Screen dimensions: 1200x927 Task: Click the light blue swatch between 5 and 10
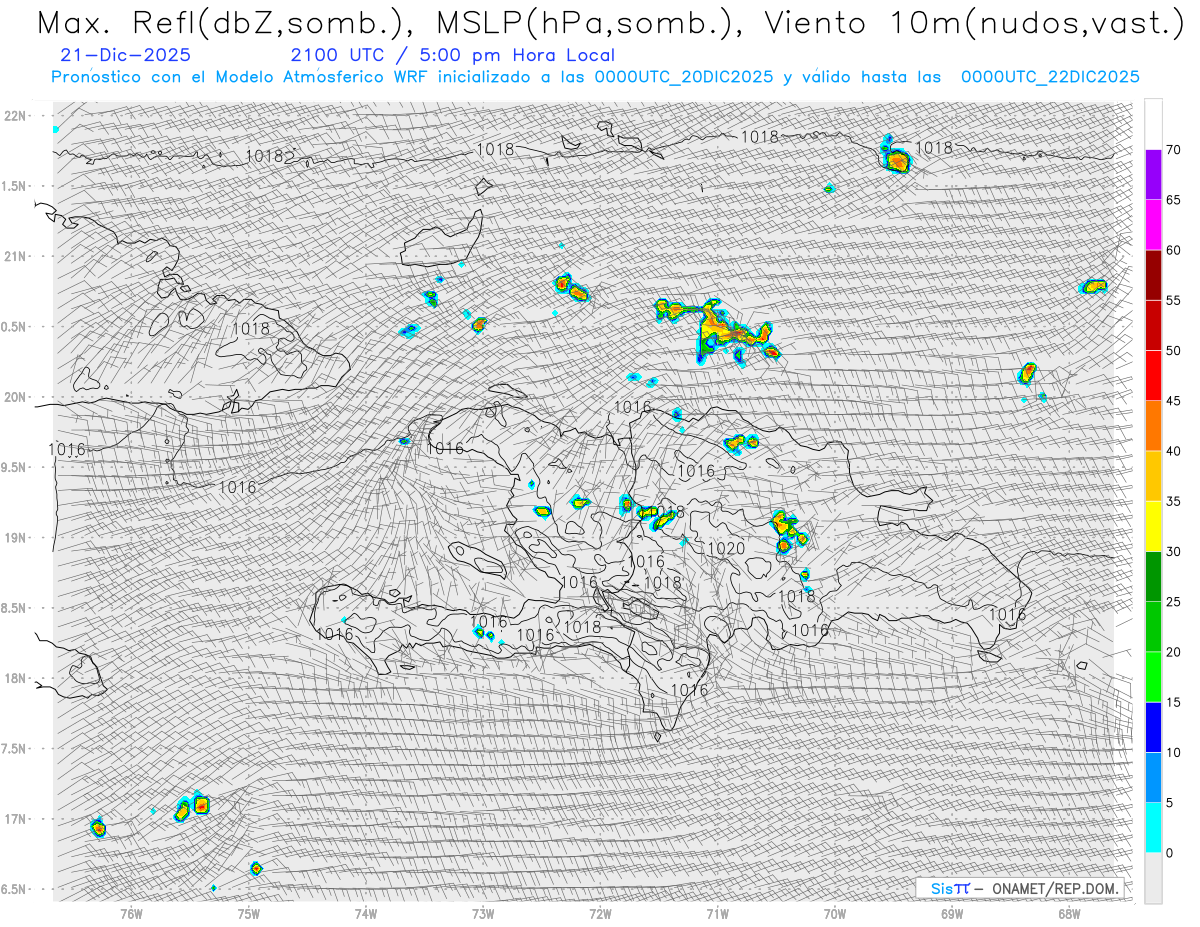tap(1153, 778)
